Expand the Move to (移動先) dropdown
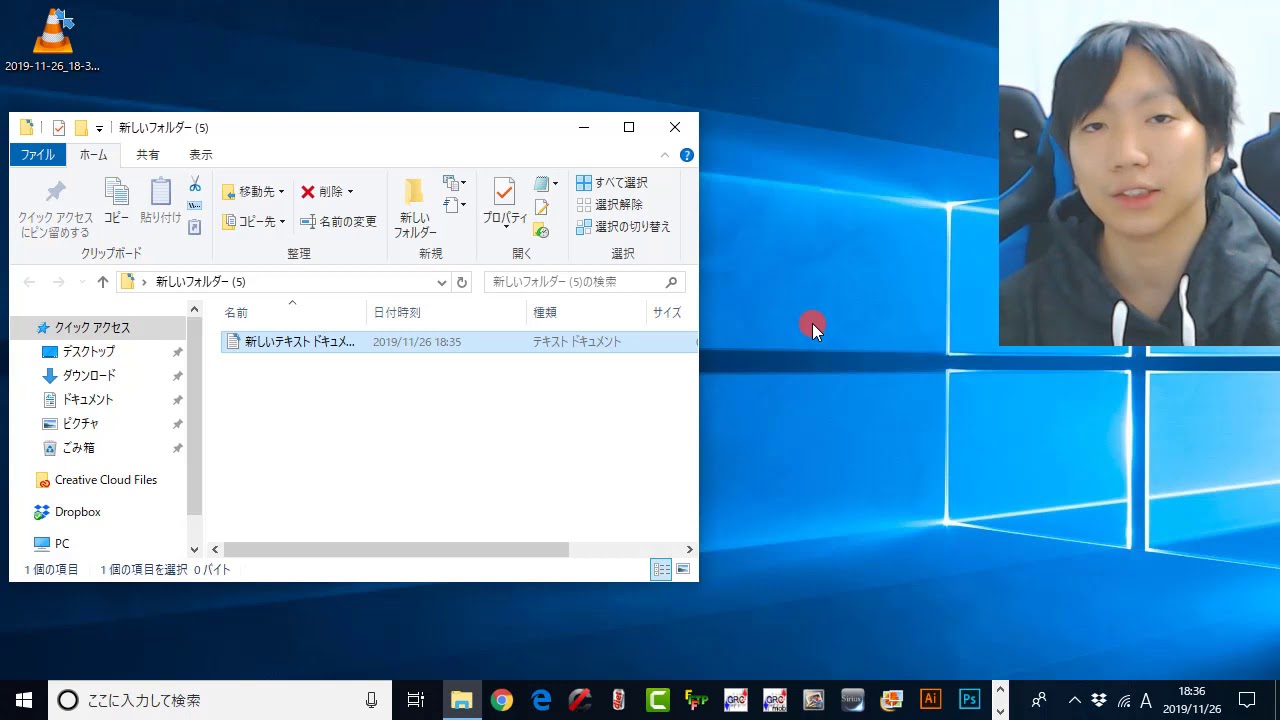1280x720 pixels. pyautogui.click(x=281, y=192)
